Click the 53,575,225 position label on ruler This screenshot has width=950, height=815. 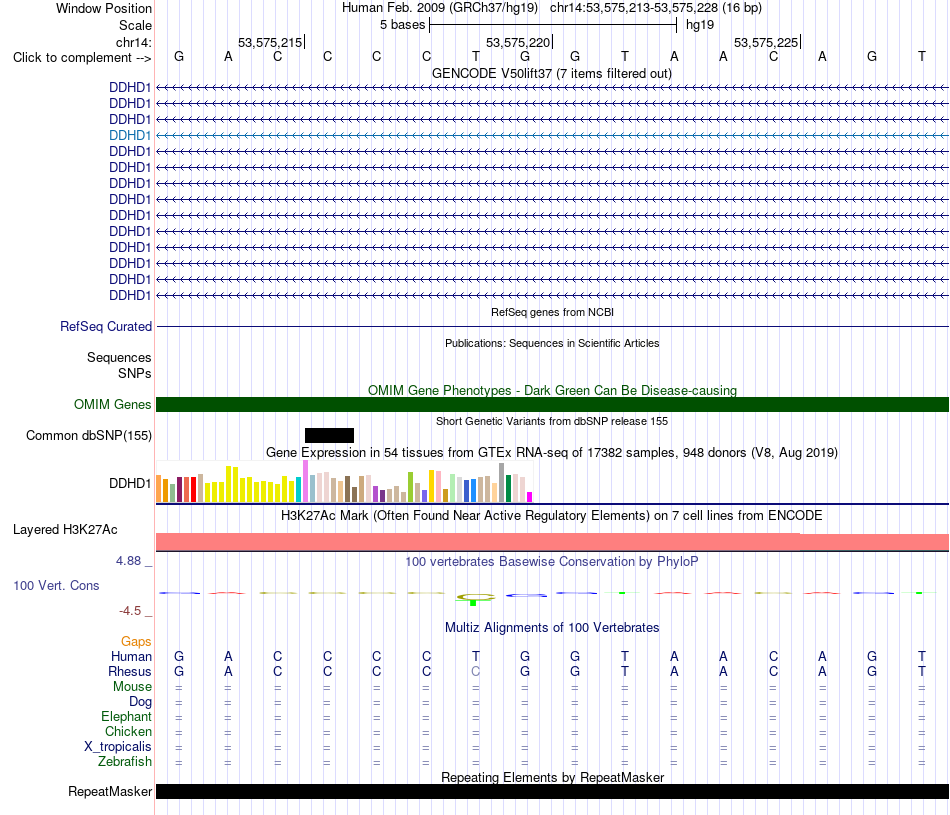coord(766,42)
